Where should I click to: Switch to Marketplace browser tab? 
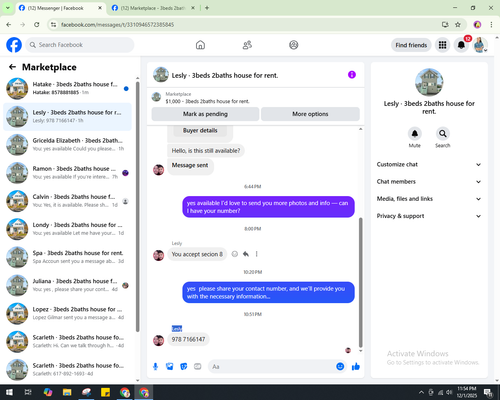point(153,8)
